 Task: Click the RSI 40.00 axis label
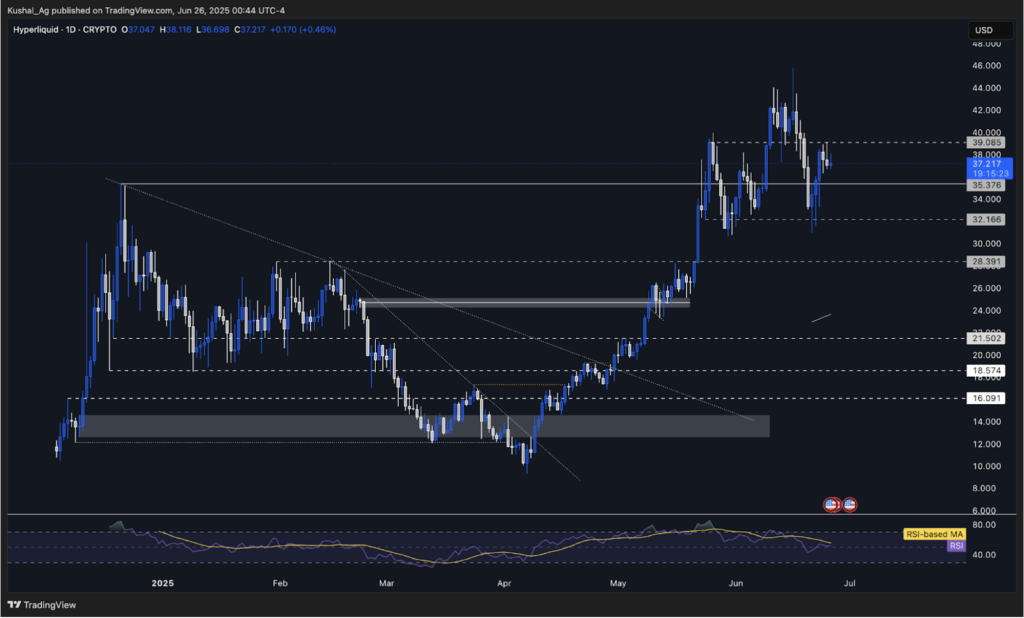(984, 555)
